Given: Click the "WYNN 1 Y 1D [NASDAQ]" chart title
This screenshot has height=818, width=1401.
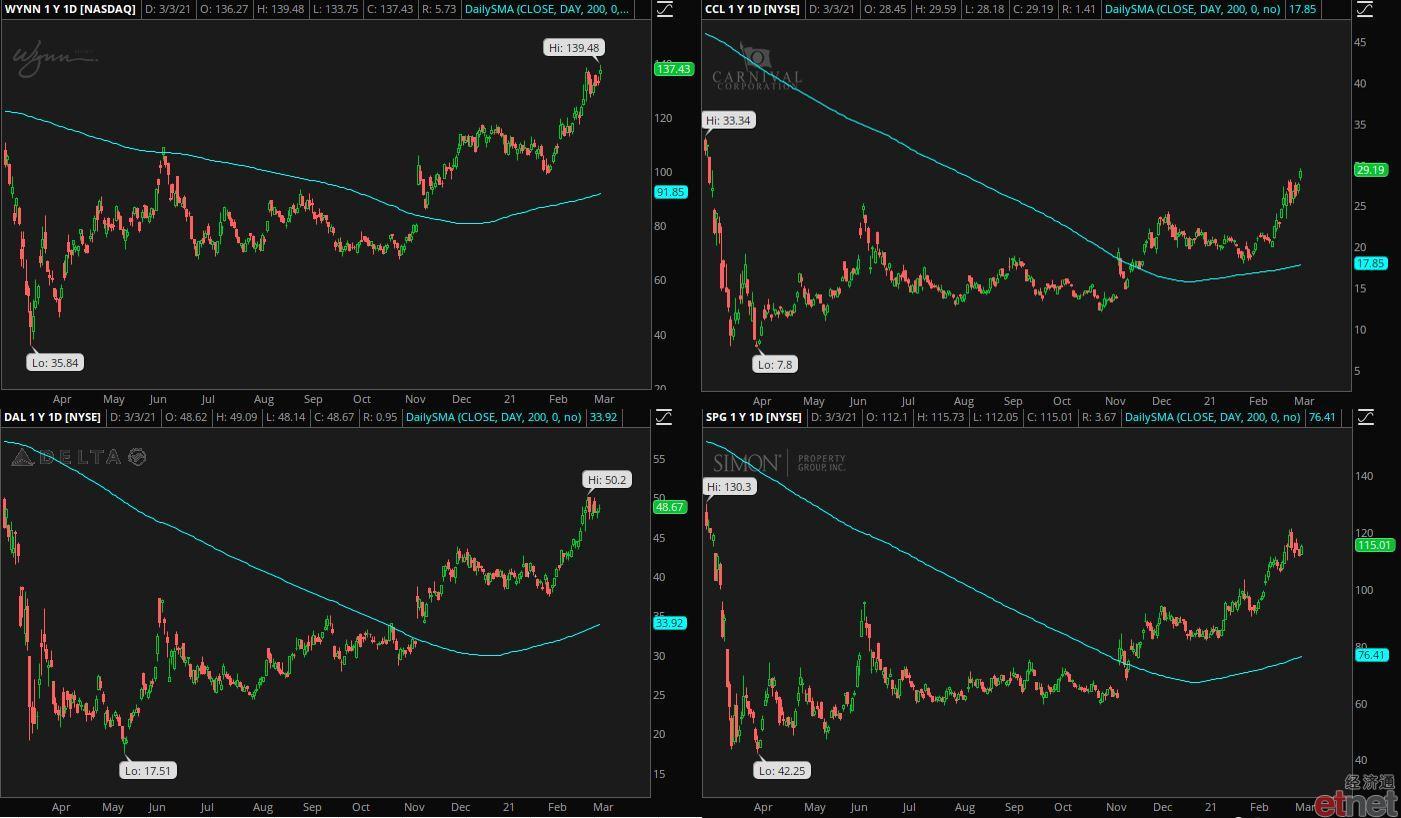Looking at the screenshot, I should pyautogui.click(x=70, y=9).
